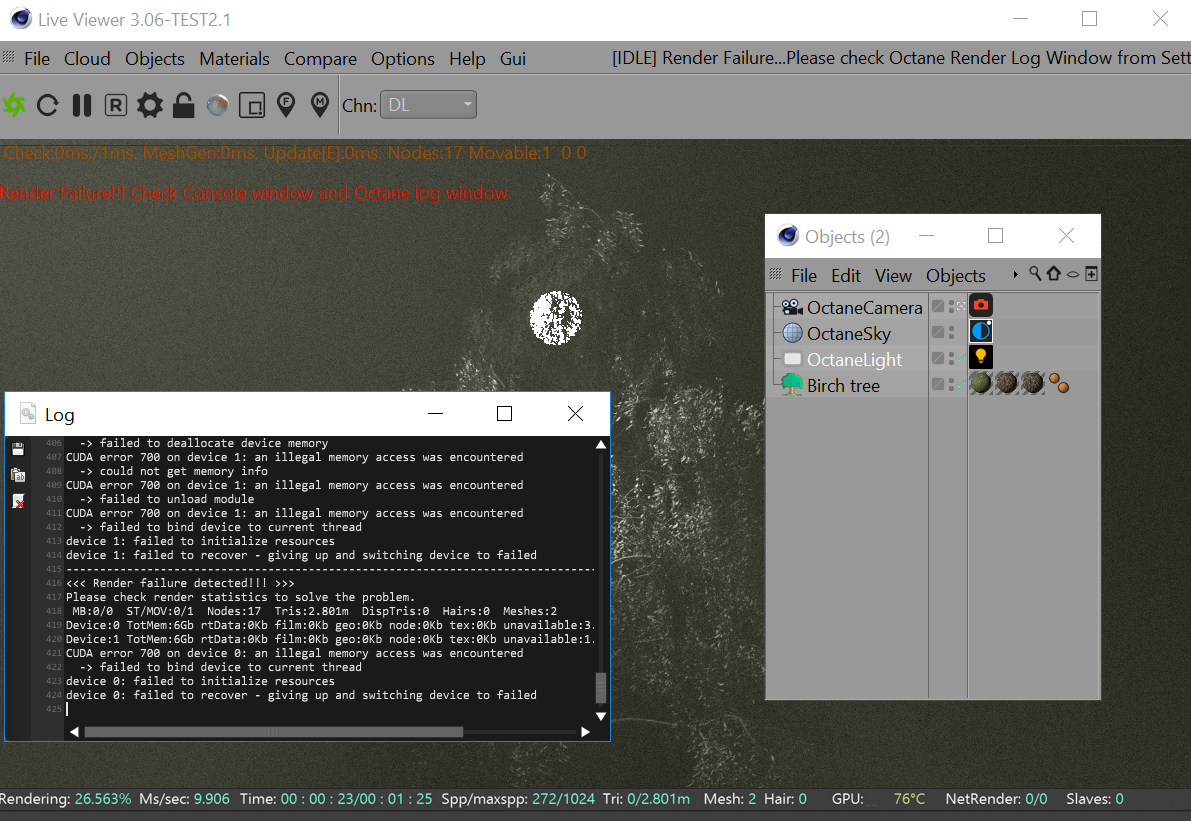Toggle active camera target on OctaneCamera
Image resolution: width=1191 pixels, height=821 pixels.
pyautogui.click(x=961, y=306)
